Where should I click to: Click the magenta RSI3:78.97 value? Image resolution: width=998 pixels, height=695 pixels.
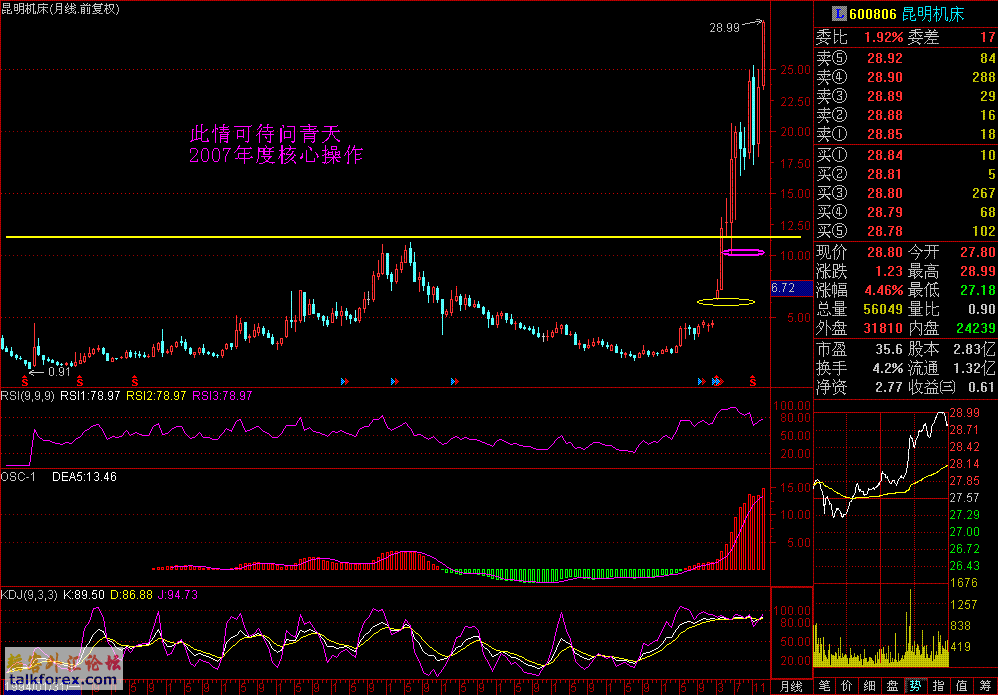point(223,395)
